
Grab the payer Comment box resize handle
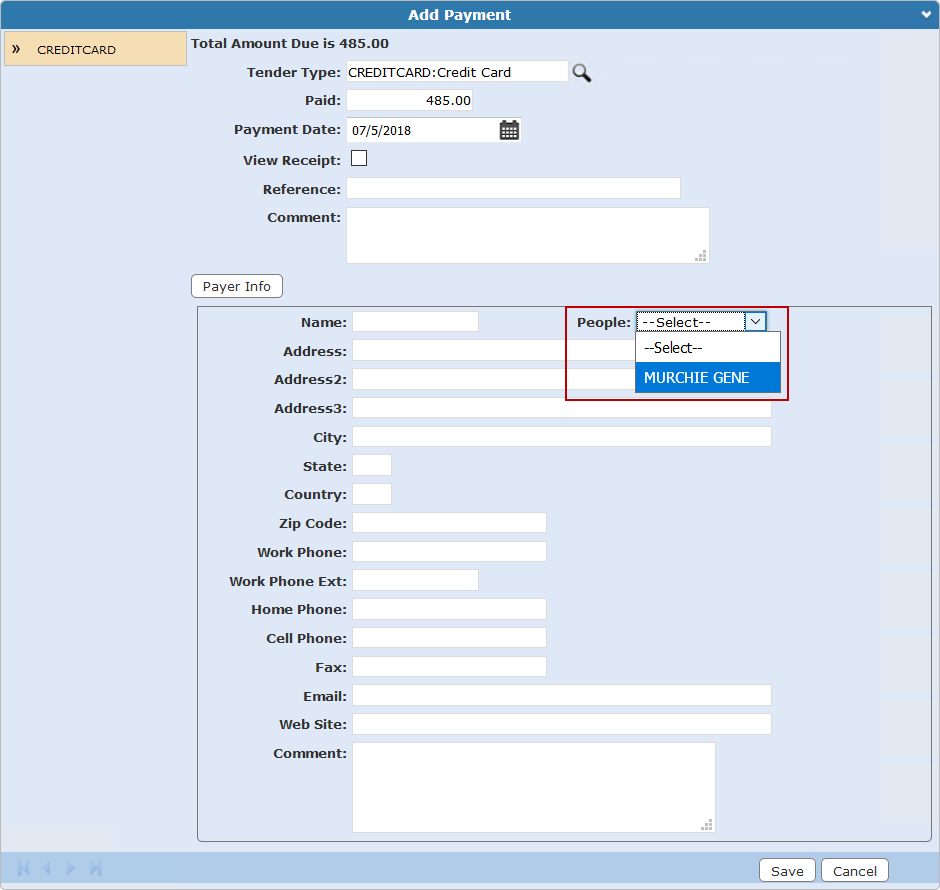click(707, 825)
